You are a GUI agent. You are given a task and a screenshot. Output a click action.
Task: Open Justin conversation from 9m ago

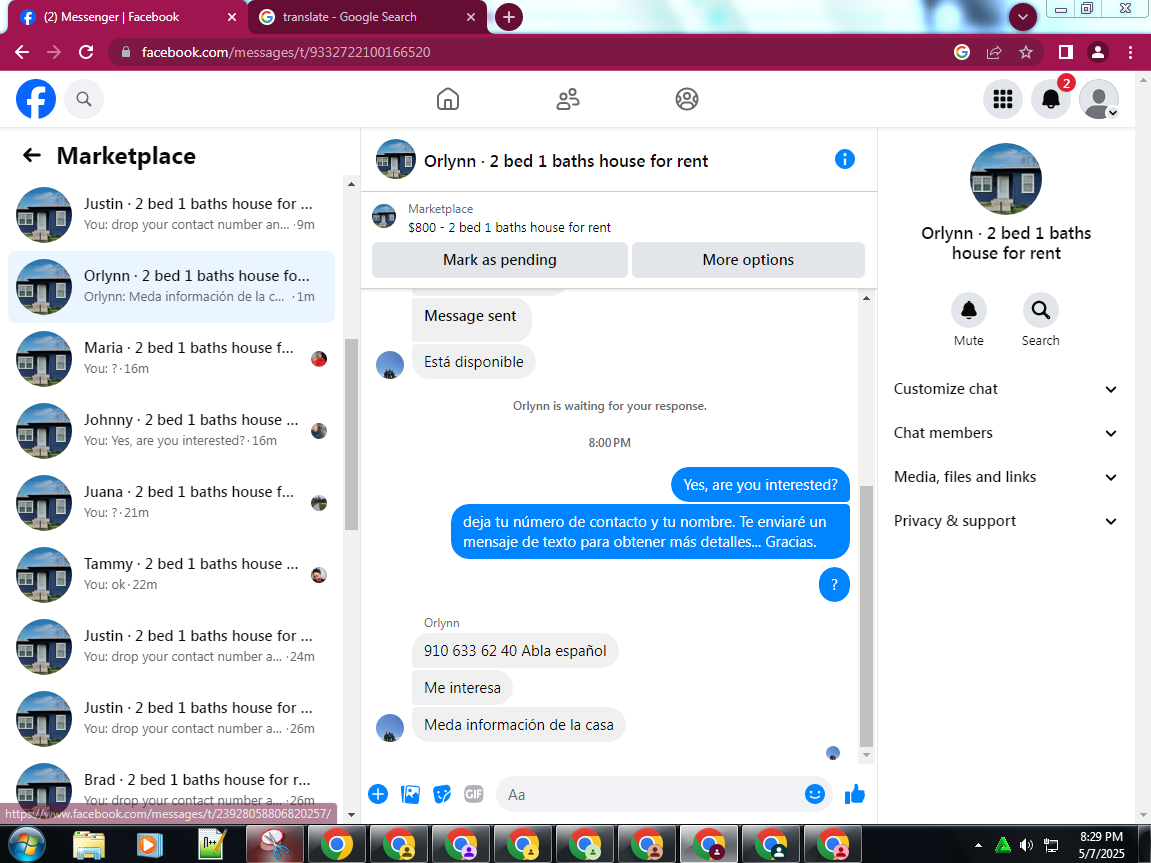coord(171,214)
